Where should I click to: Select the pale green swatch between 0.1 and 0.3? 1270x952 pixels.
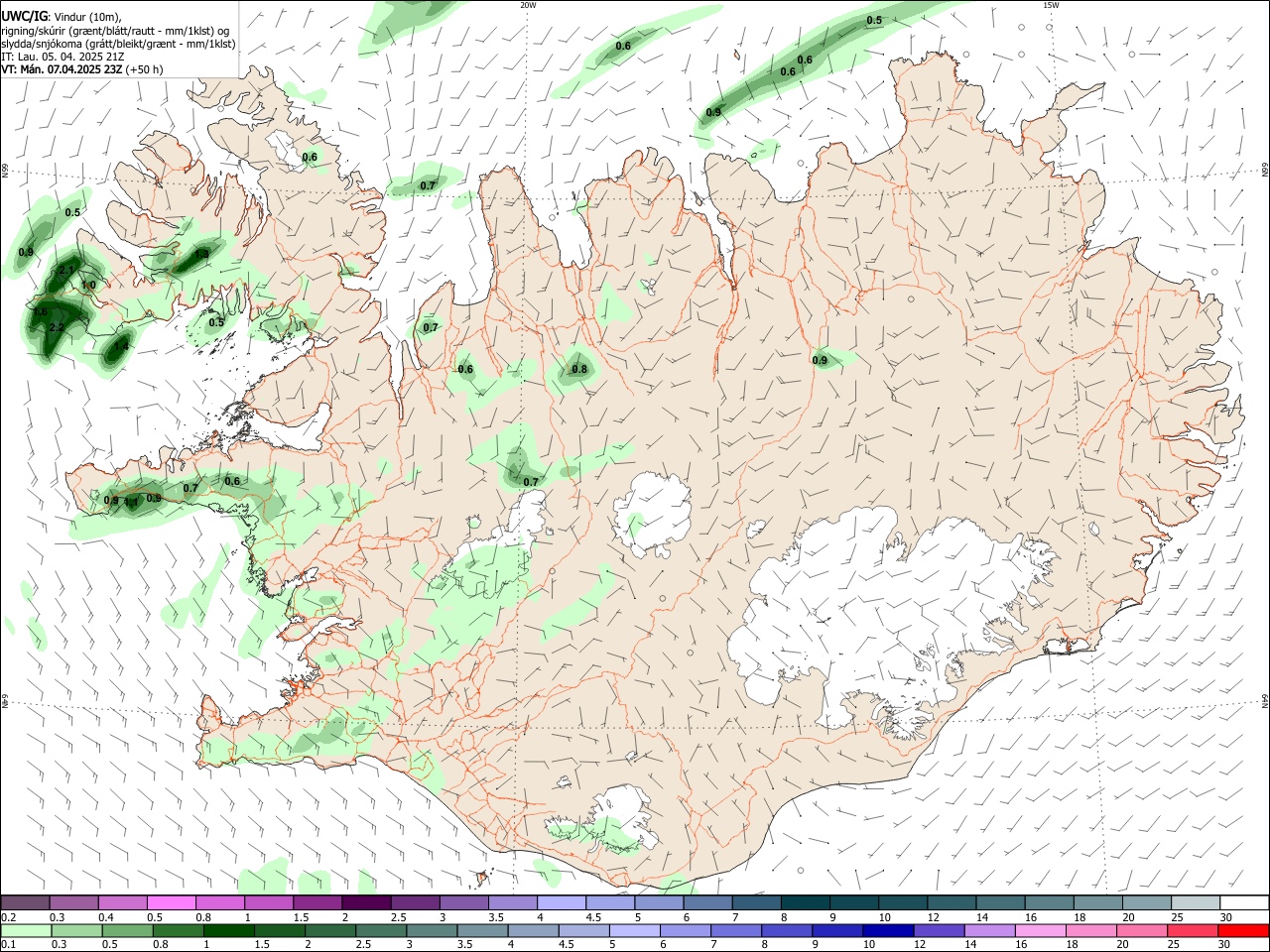[26, 930]
